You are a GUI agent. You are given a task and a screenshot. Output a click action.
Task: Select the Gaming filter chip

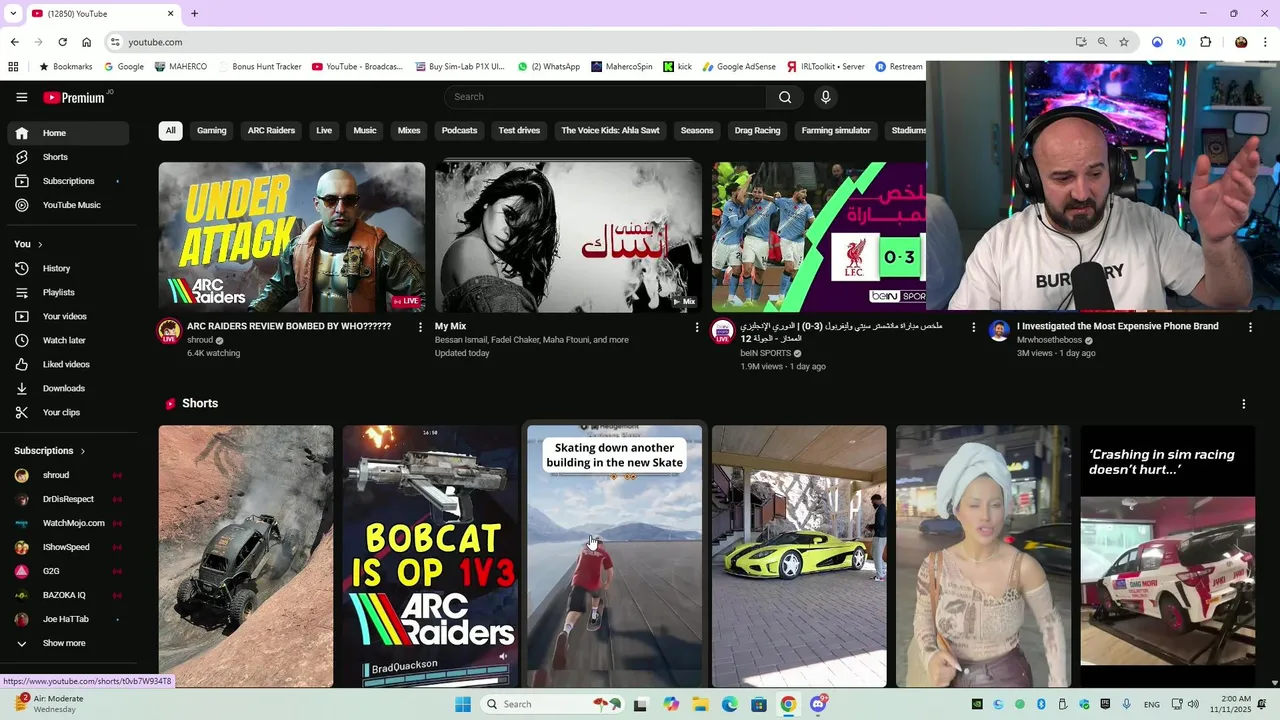pyautogui.click(x=211, y=131)
